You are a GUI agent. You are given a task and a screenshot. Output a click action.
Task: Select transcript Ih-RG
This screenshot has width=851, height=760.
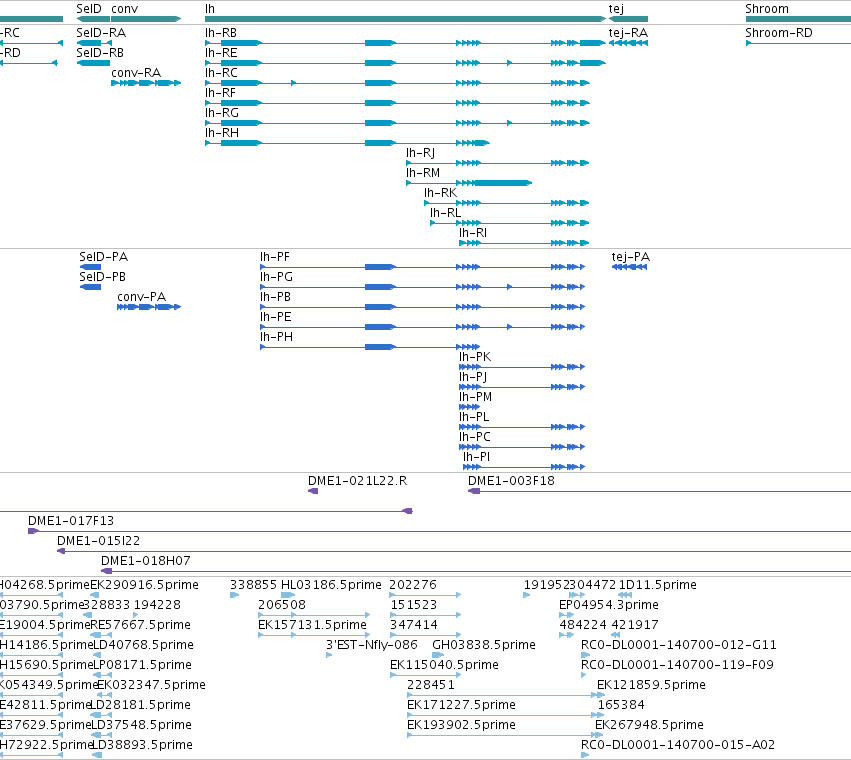[x=397, y=123]
